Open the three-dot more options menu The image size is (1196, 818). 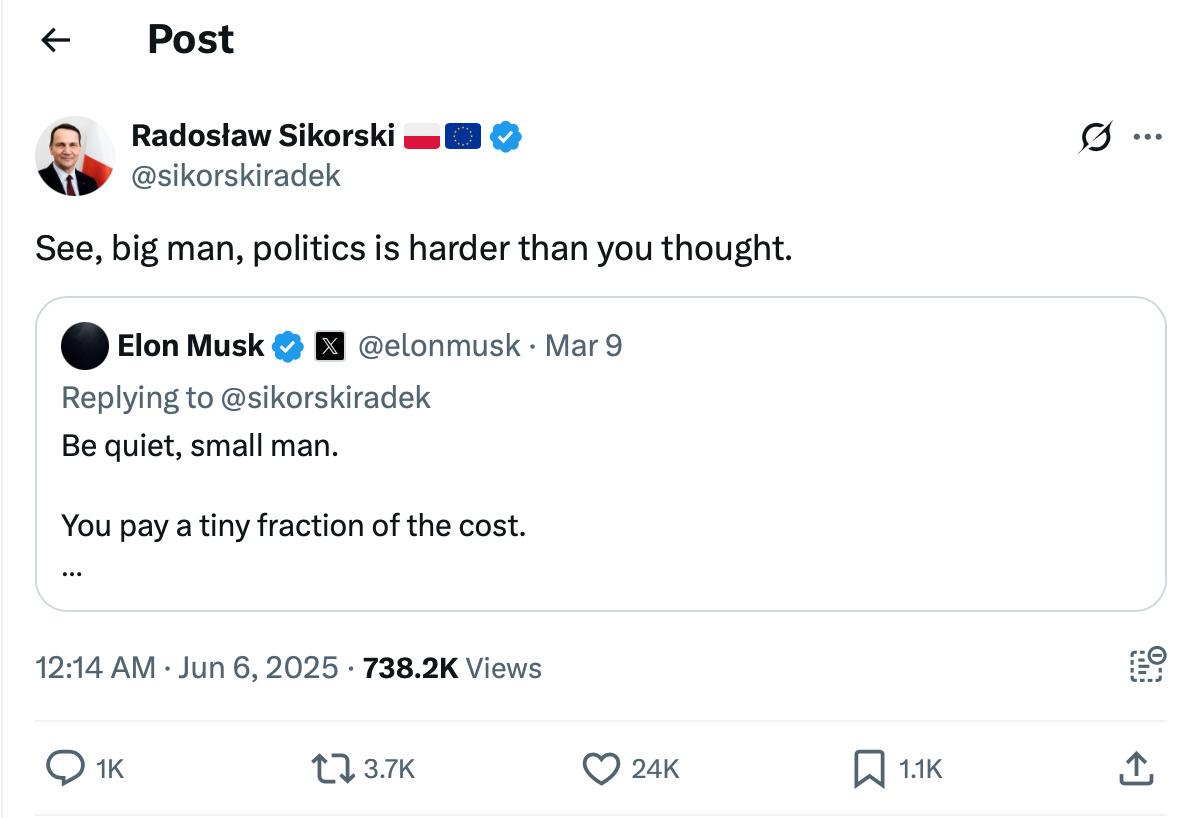click(1147, 138)
